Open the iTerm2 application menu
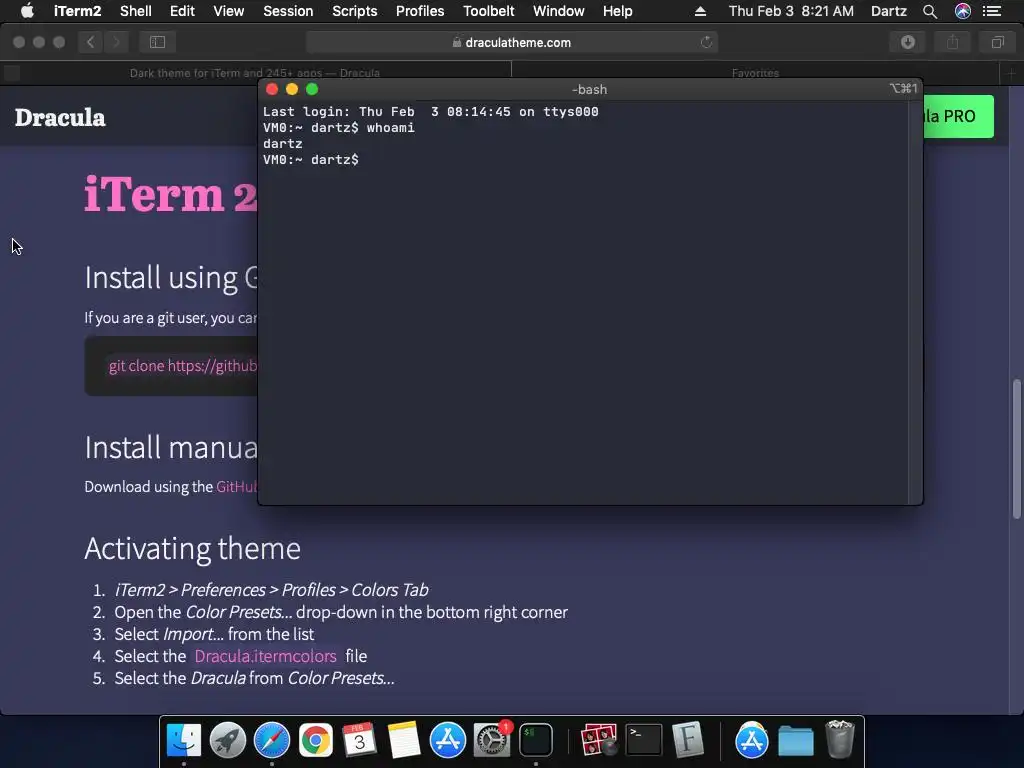Screen dimensions: 1024x768 (77, 11)
